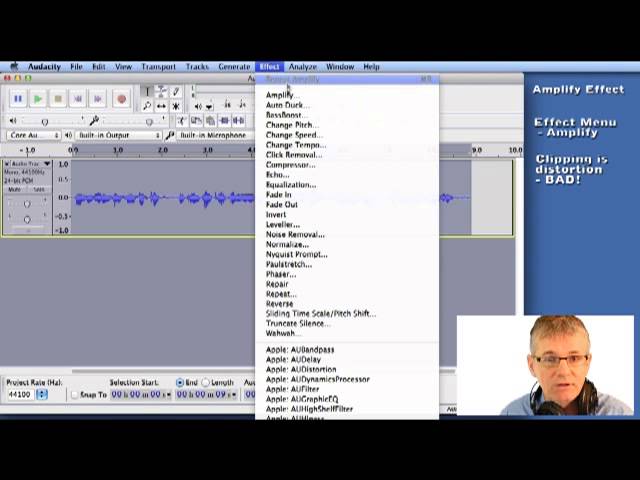
Task: Select Noise Removal in Effect menu
Action: click(x=295, y=234)
